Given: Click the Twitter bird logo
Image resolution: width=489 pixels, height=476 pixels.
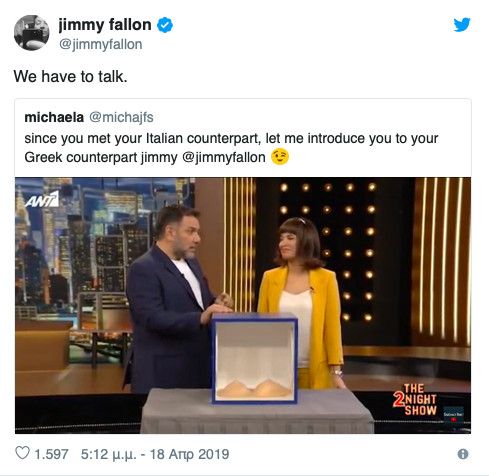Looking at the screenshot, I should [462, 25].
